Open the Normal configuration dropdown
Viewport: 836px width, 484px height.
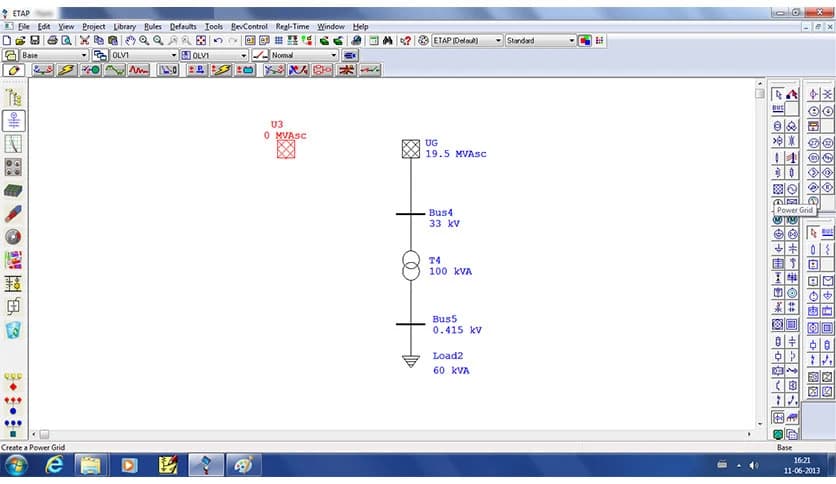(x=333, y=55)
